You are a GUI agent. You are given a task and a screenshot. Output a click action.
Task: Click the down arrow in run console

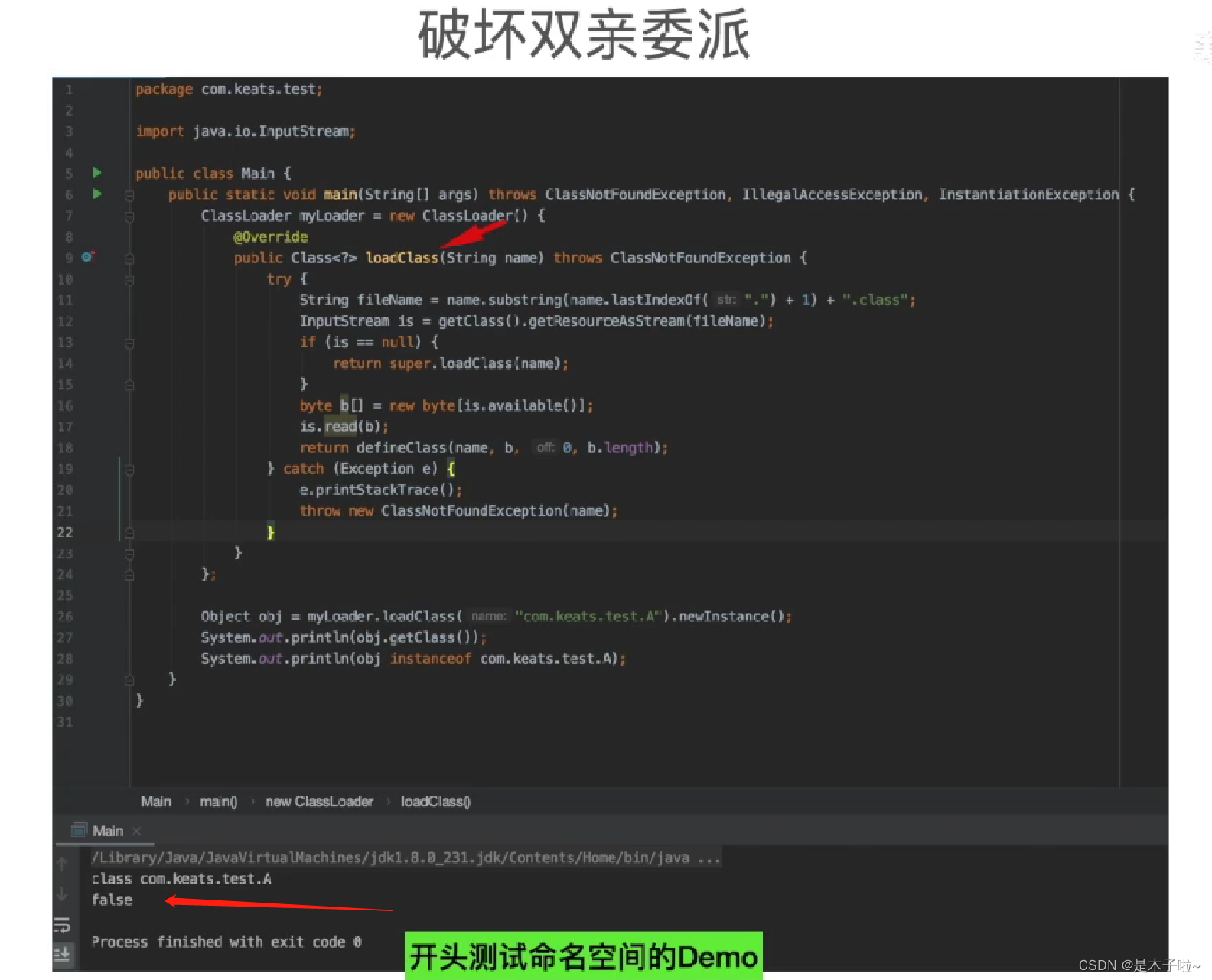point(63,894)
